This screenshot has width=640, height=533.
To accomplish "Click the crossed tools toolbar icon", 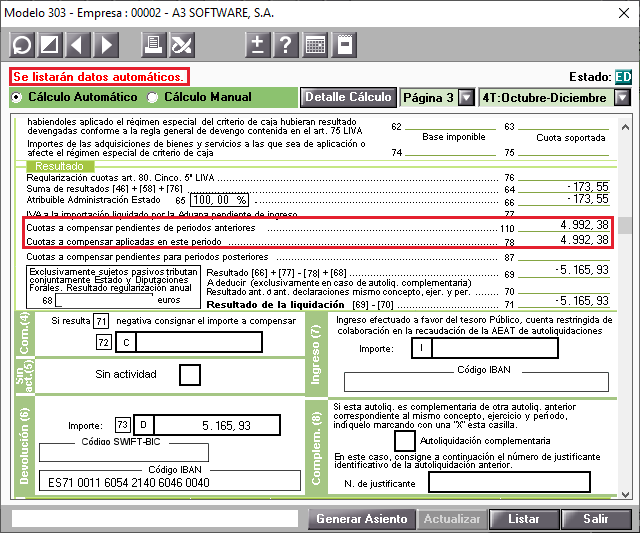I will click(182, 44).
